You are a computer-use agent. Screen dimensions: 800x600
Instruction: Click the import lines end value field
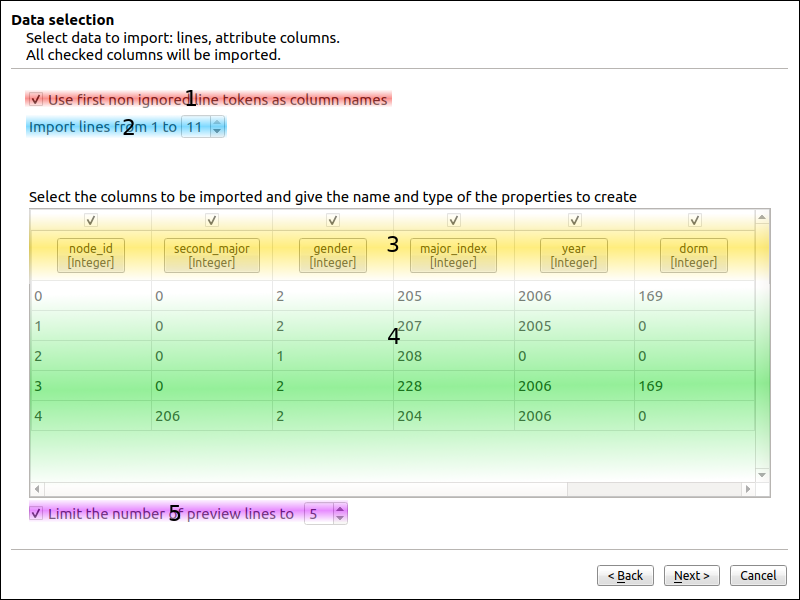point(195,127)
